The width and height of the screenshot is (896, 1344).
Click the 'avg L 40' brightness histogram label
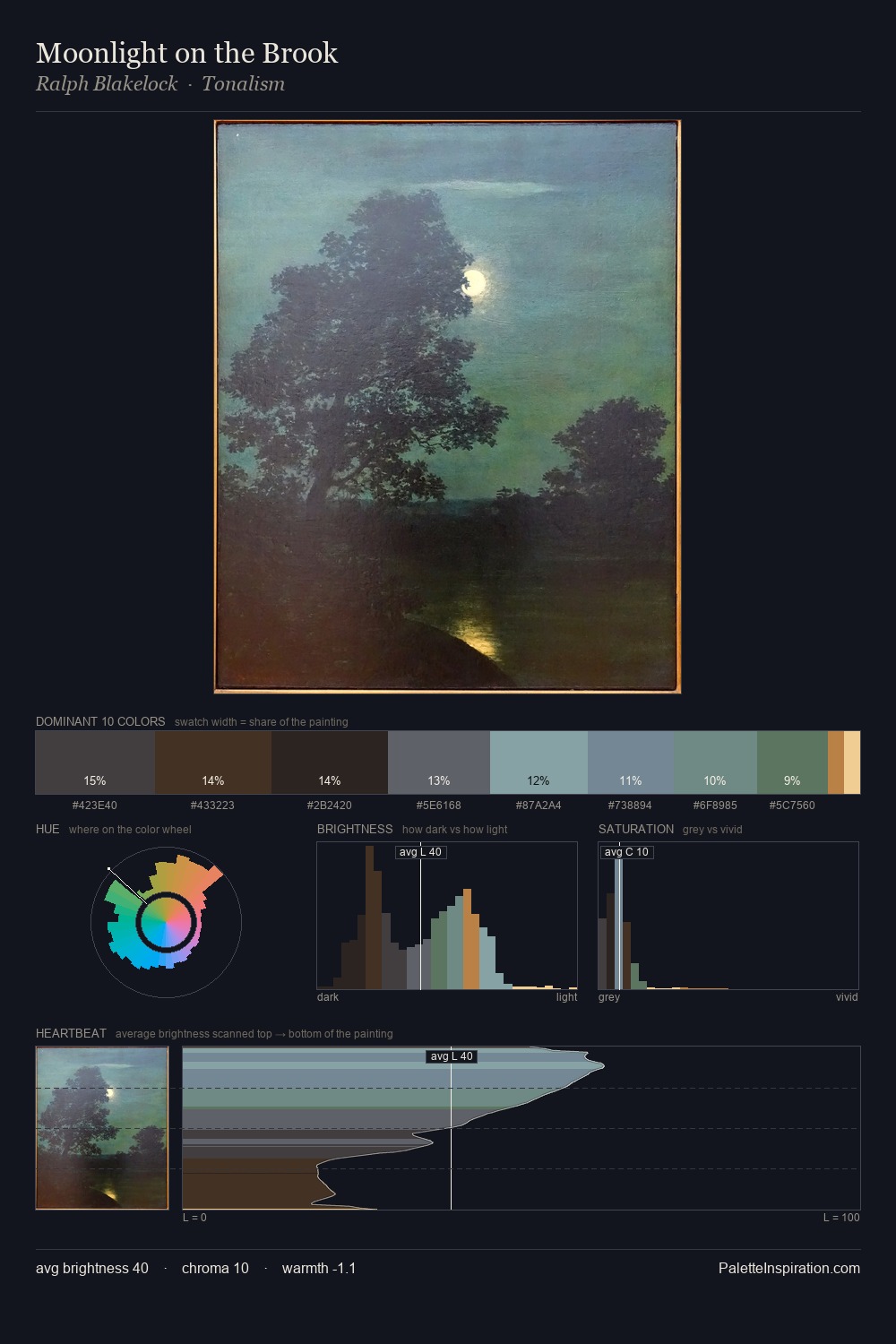[420, 852]
